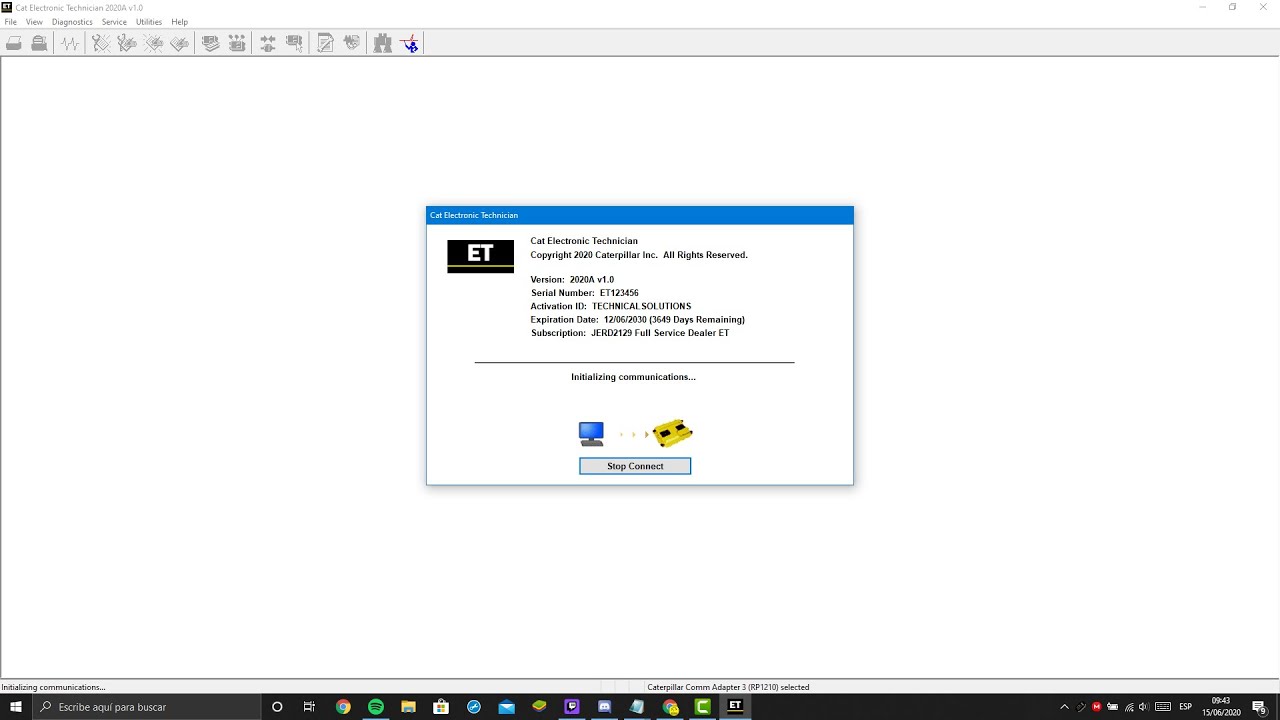Open Logged Diagnostic Codes toolbar icon

coord(127,43)
